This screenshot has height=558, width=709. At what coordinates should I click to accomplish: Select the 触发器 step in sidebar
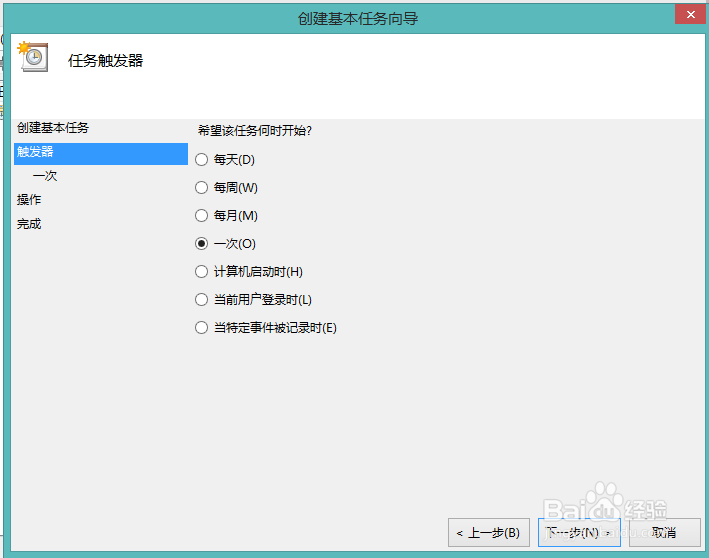101,154
